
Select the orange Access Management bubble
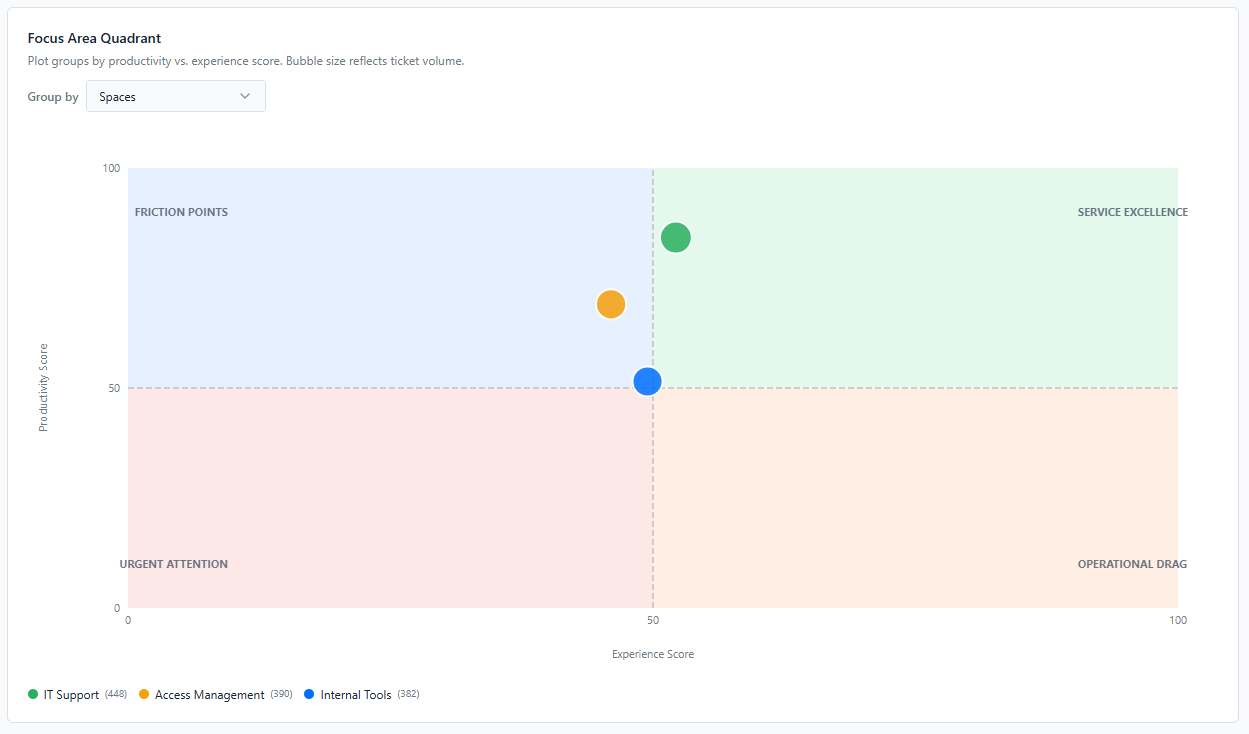611,304
